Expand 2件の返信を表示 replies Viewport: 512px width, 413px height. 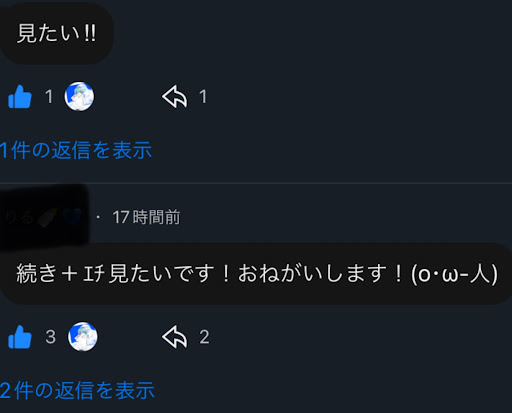click(77, 390)
